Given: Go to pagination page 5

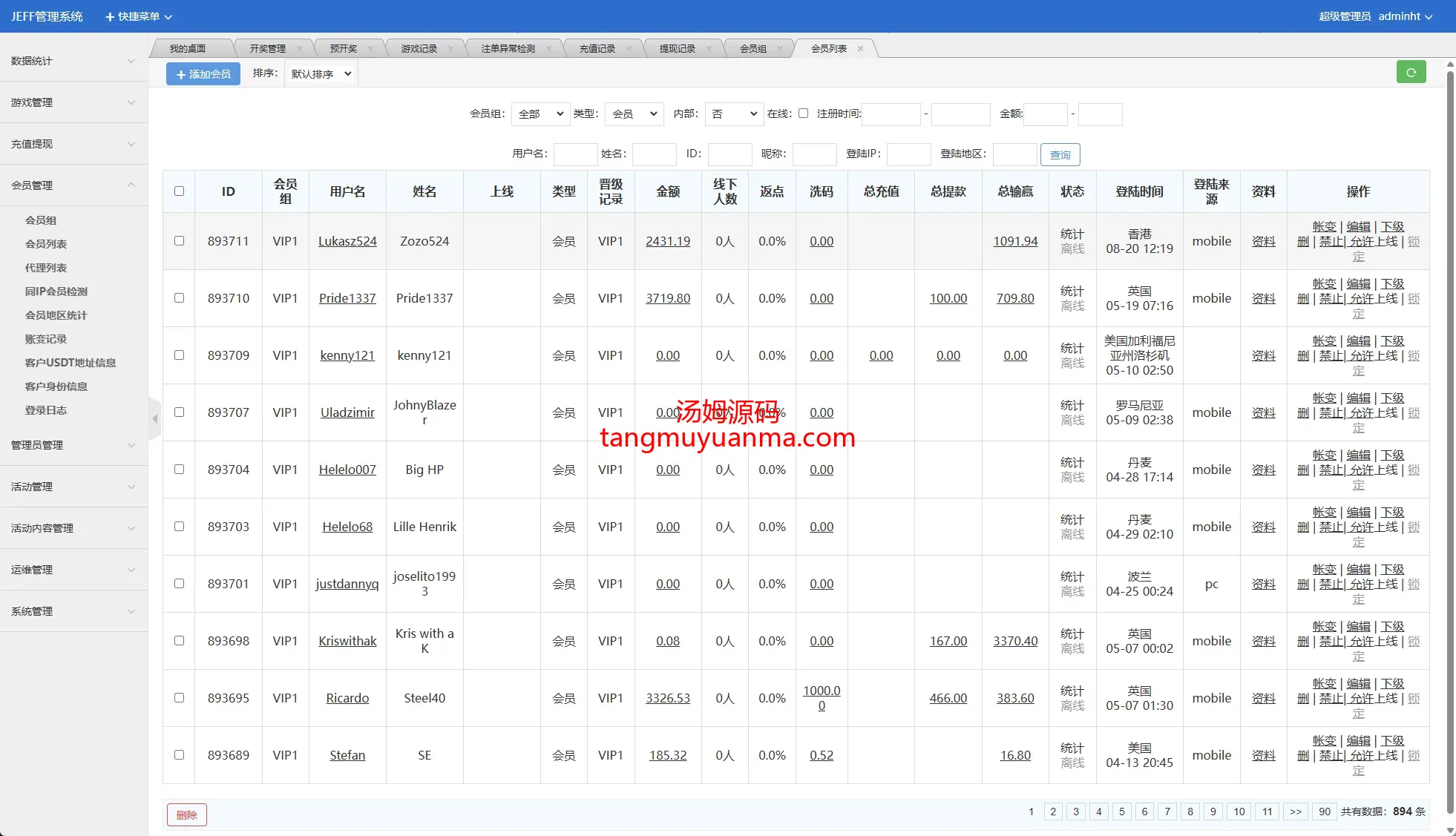Looking at the screenshot, I should (x=1121, y=812).
